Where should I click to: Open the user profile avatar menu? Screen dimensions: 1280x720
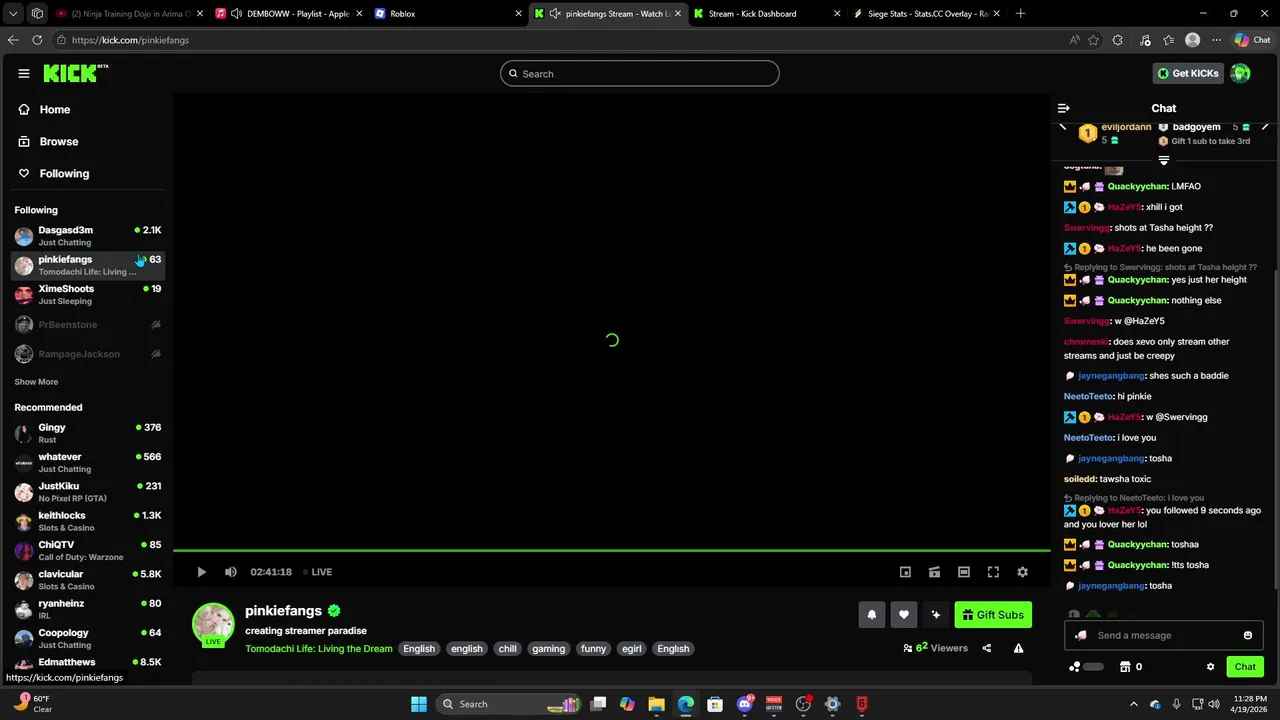tap(1241, 73)
